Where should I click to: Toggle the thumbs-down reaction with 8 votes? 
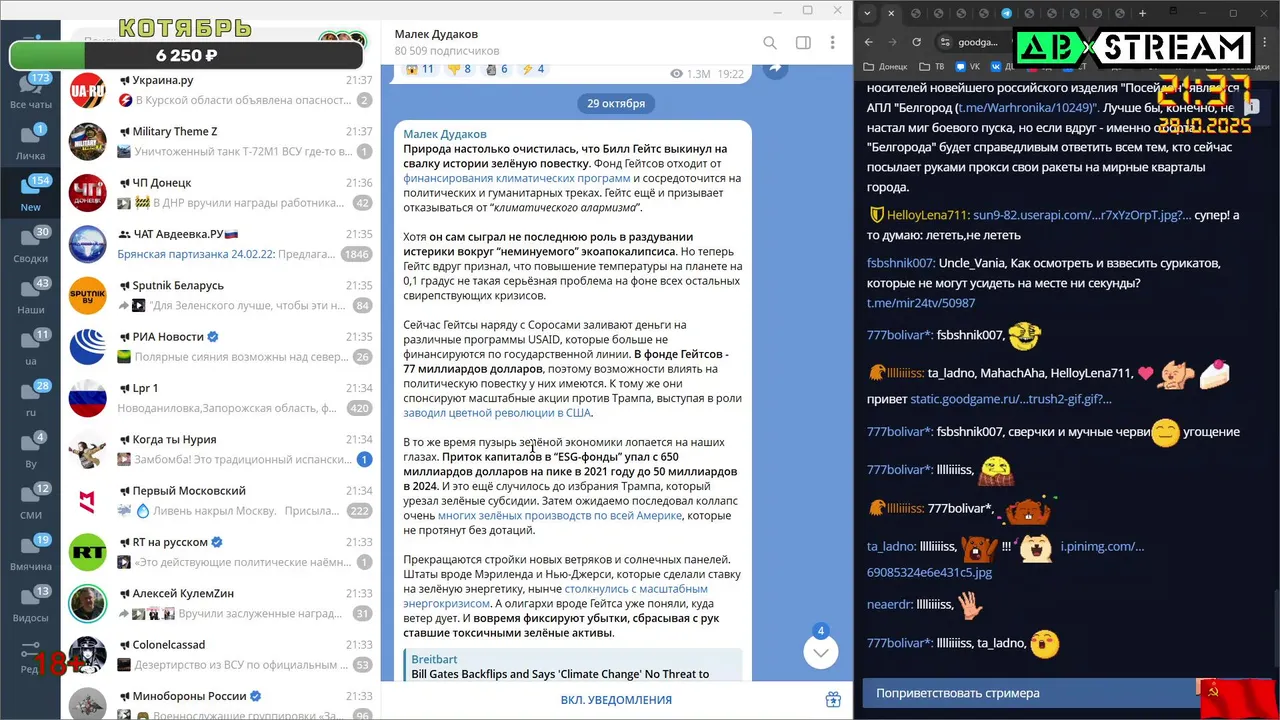[460, 69]
